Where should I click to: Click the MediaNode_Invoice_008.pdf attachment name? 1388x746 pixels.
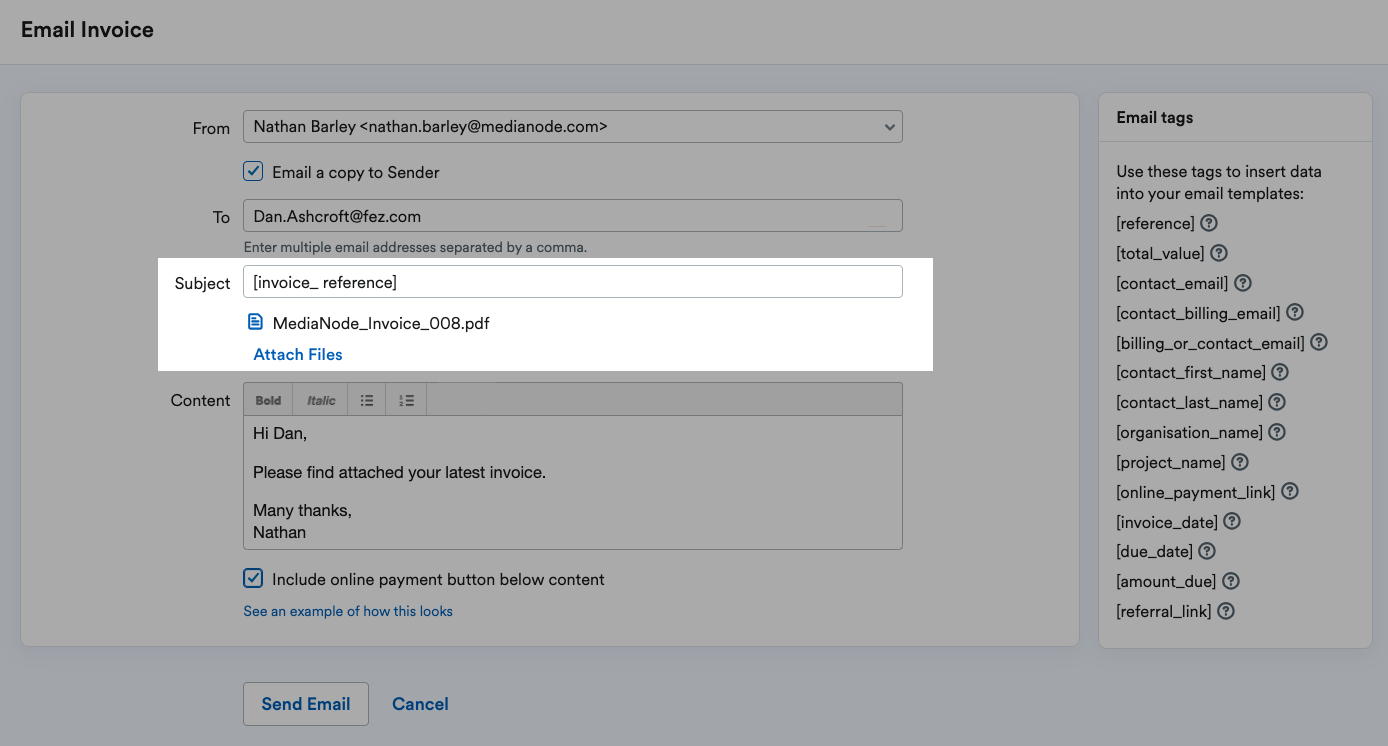pyautogui.click(x=381, y=323)
